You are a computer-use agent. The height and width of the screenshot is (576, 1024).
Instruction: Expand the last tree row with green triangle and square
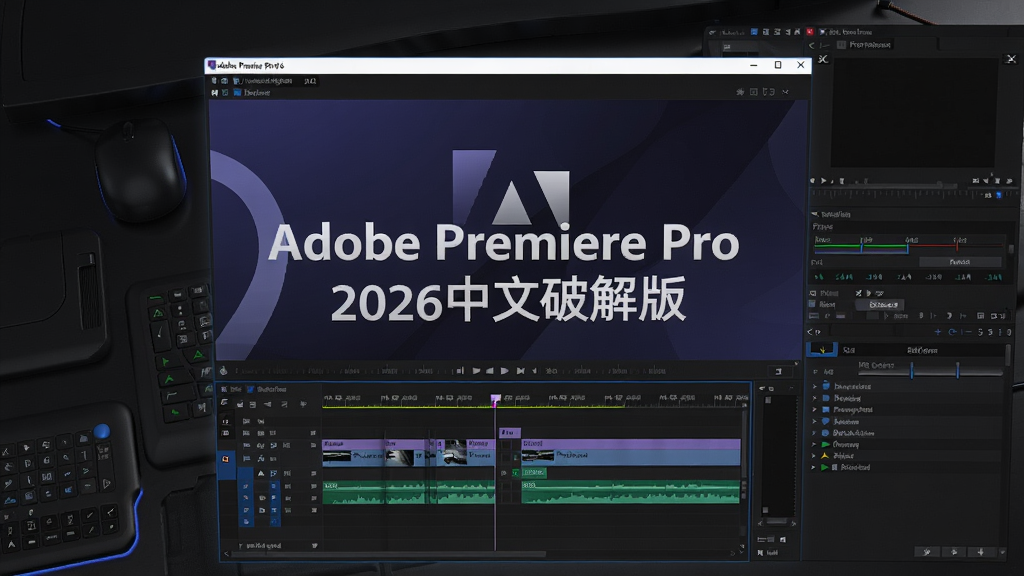[x=814, y=468]
